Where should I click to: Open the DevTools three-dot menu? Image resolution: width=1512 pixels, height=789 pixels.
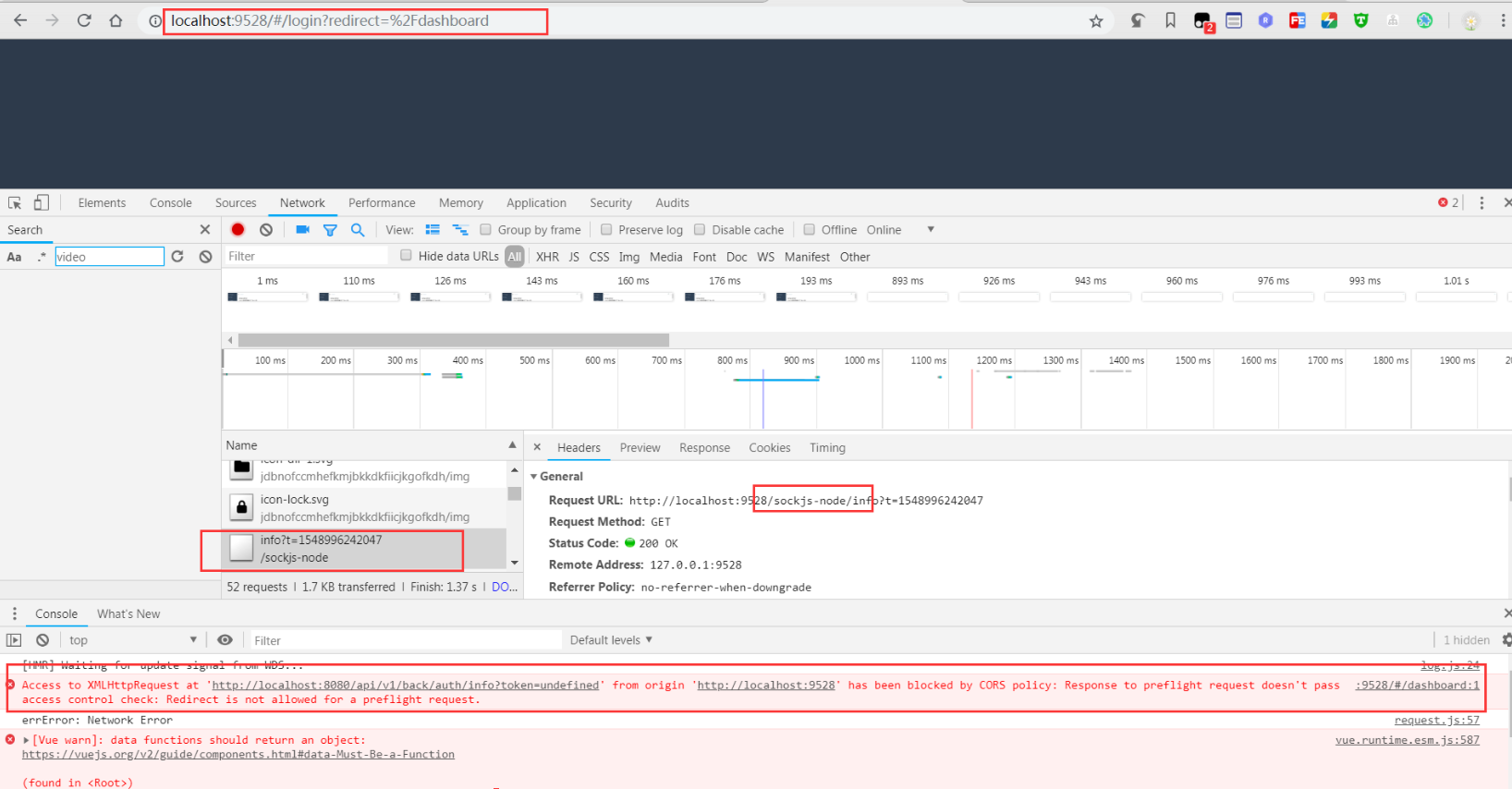[1482, 202]
